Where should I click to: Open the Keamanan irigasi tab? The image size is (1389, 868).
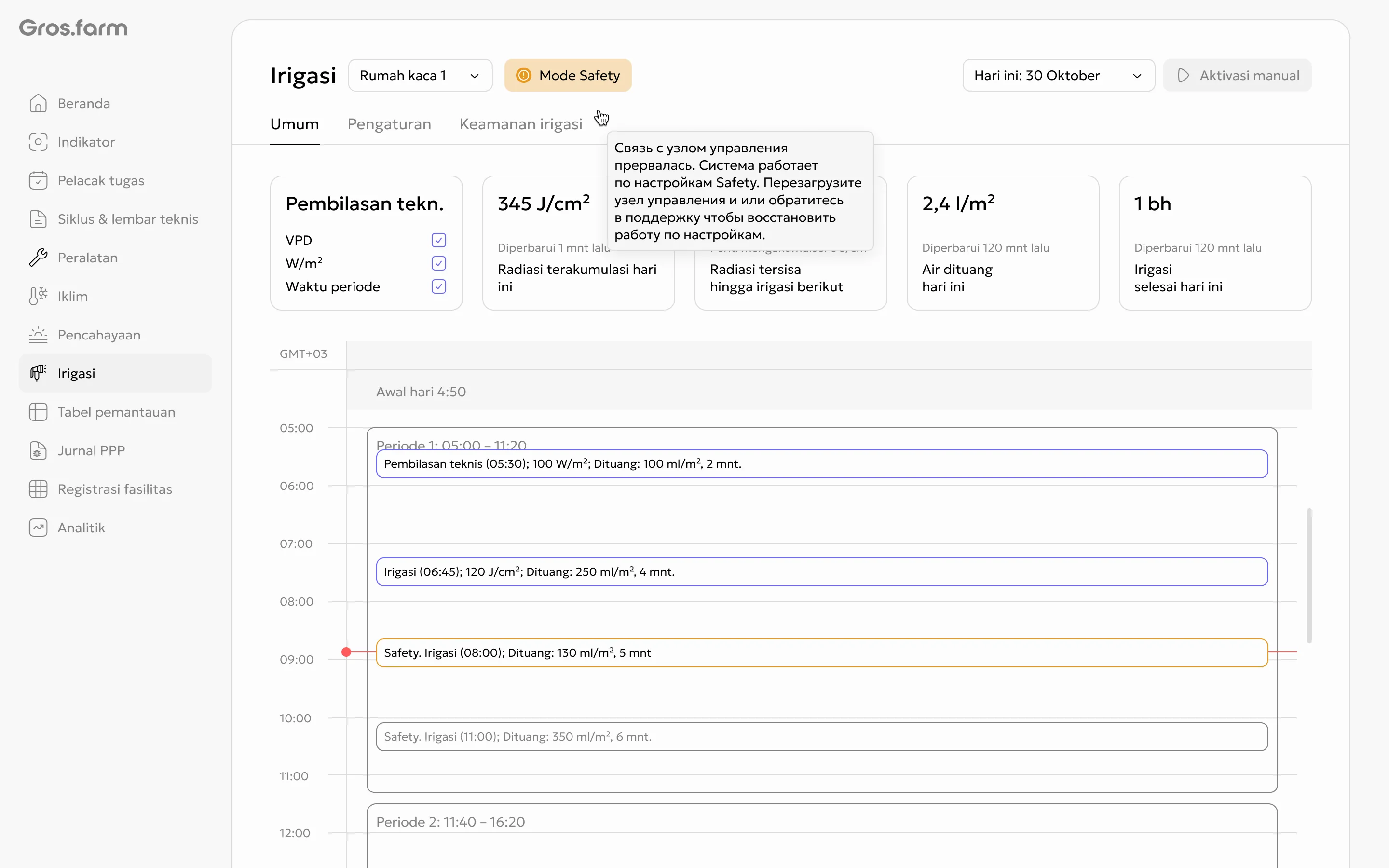click(520, 124)
